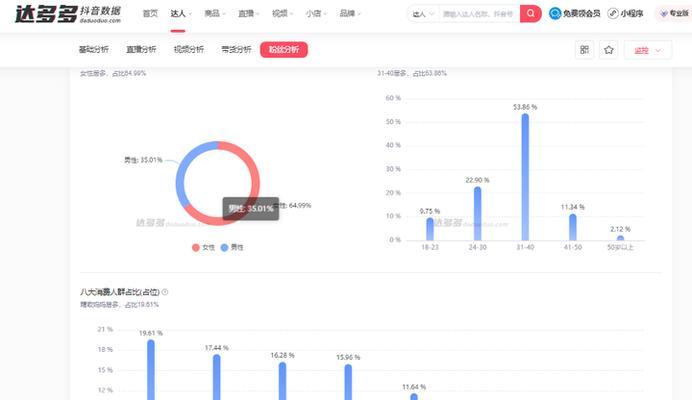Open the QR code grid icon
Image resolution: width=692 pixels, height=400 pixels.
(584, 50)
